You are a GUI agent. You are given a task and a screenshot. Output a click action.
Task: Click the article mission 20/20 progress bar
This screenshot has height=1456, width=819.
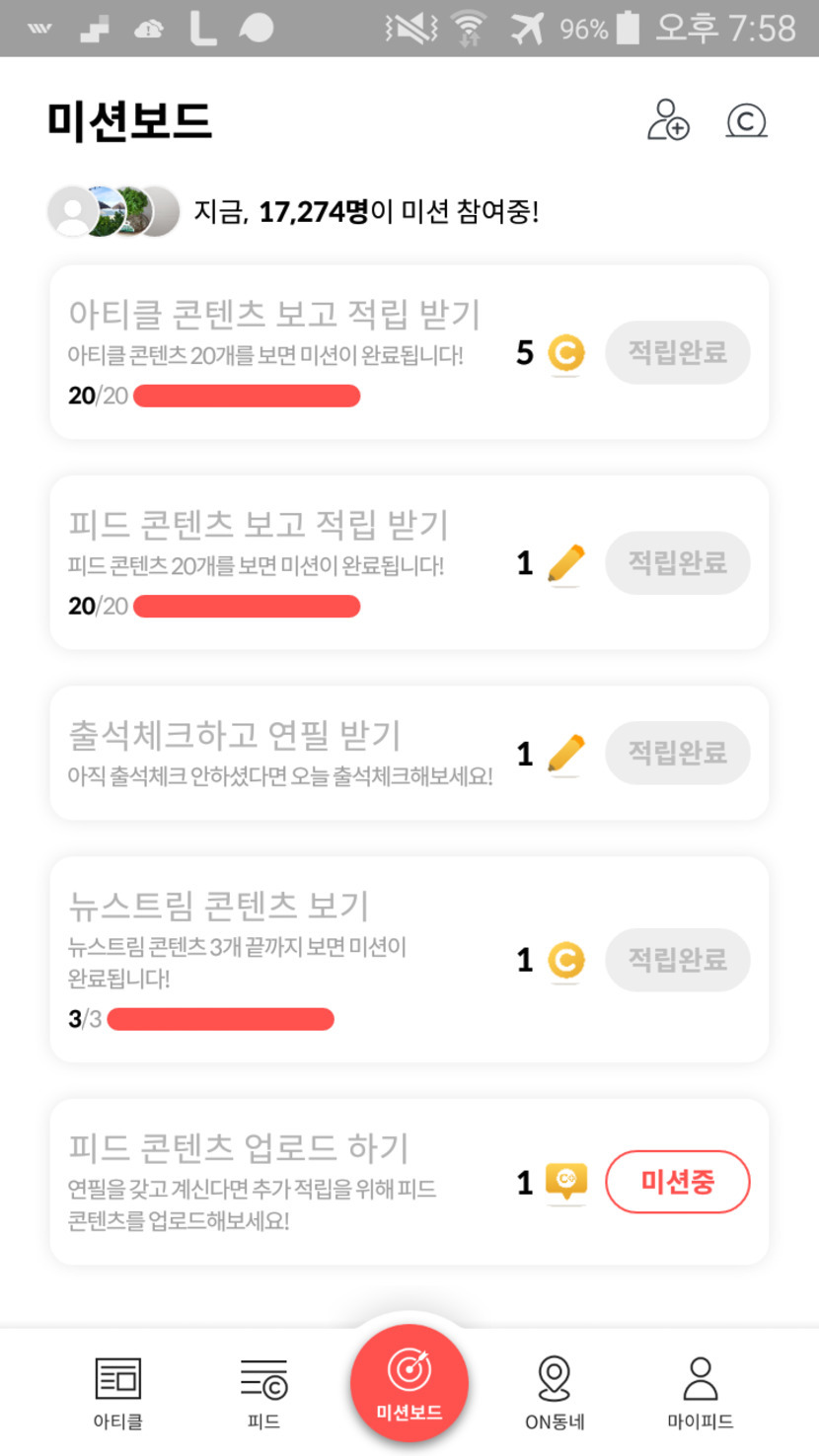(x=246, y=397)
